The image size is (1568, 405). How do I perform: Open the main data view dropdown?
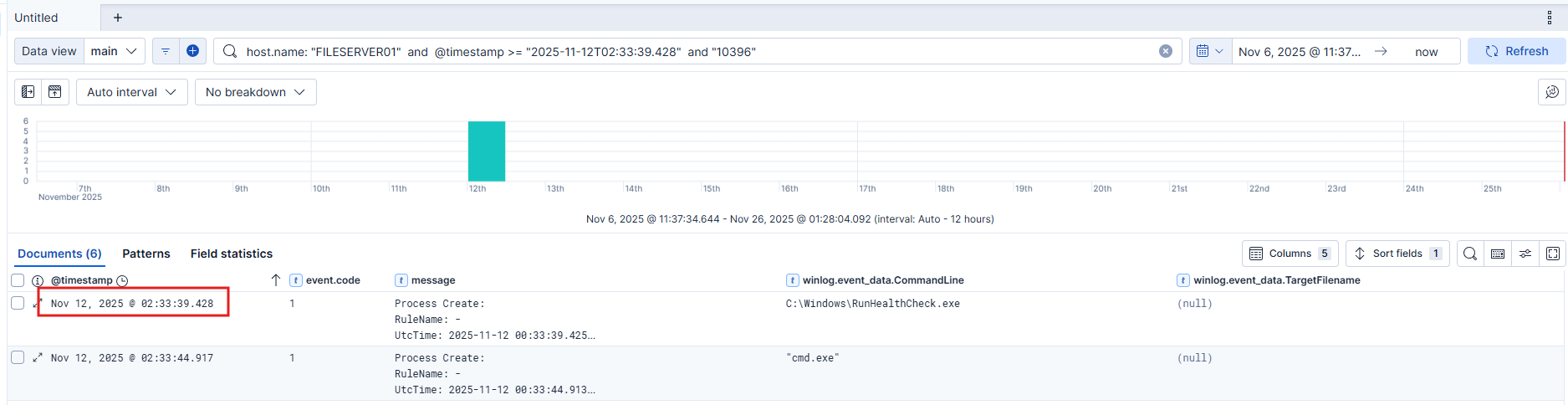click(114, 51)
